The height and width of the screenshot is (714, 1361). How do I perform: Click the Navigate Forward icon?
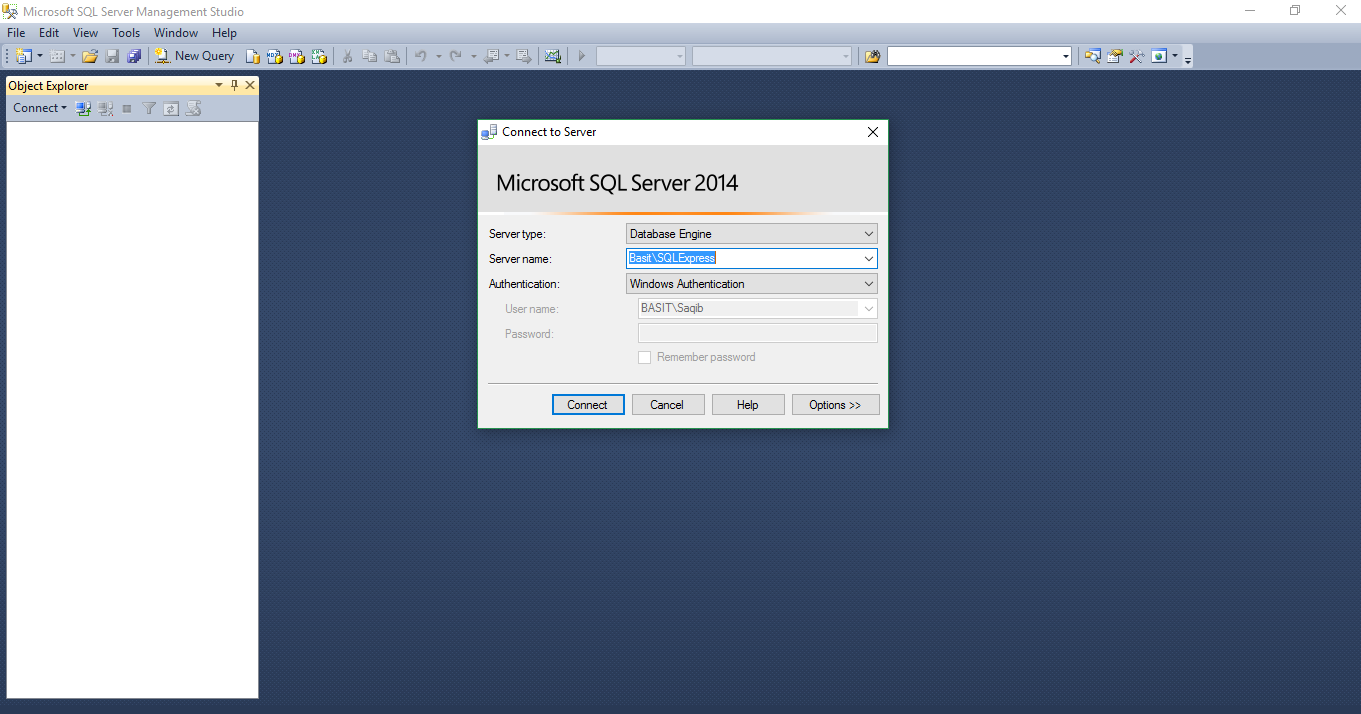[523, 56]
